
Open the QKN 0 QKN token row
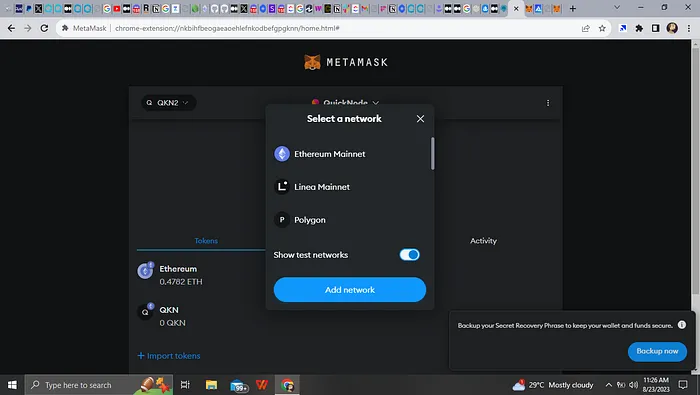[x=201, y=316]
